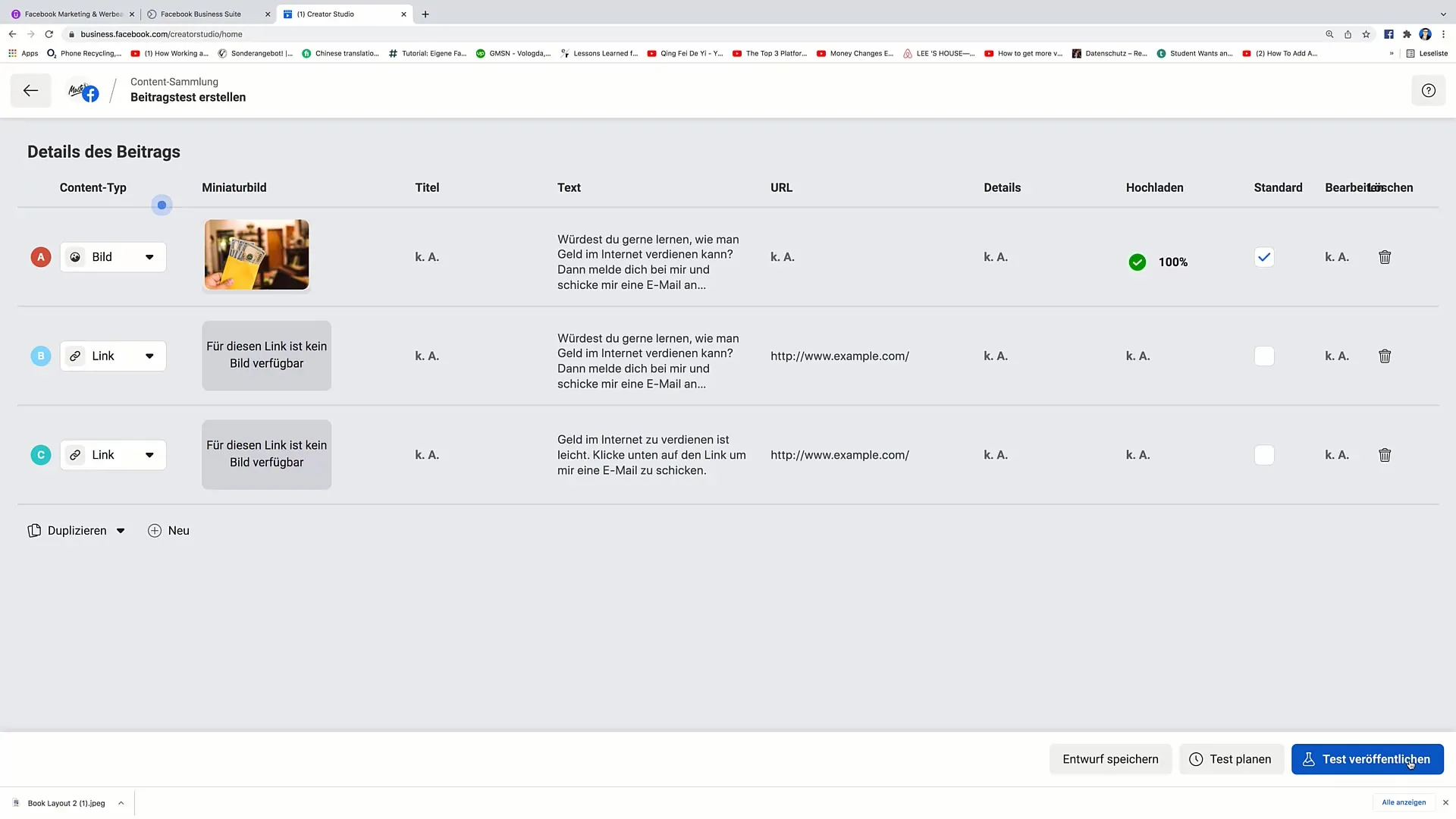The height and width of the screenshot is (819, 1456).
Task: Enable the Standard checkmark for row A
Action: 1265,257
